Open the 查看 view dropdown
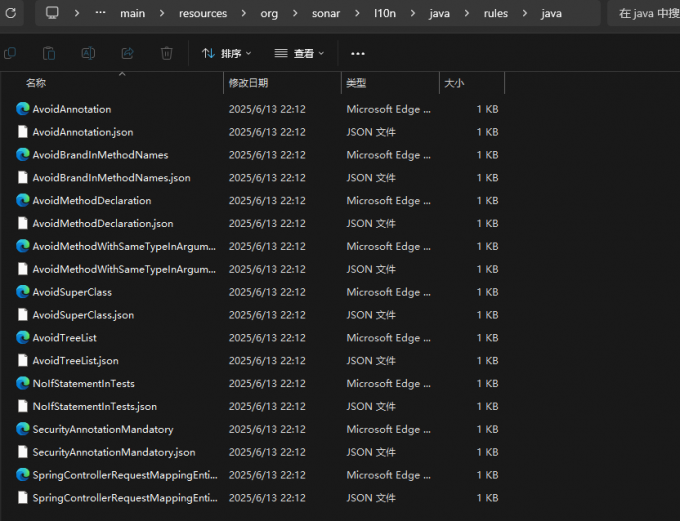The height and width of the screenshot is (521, 680). (298, 53)
